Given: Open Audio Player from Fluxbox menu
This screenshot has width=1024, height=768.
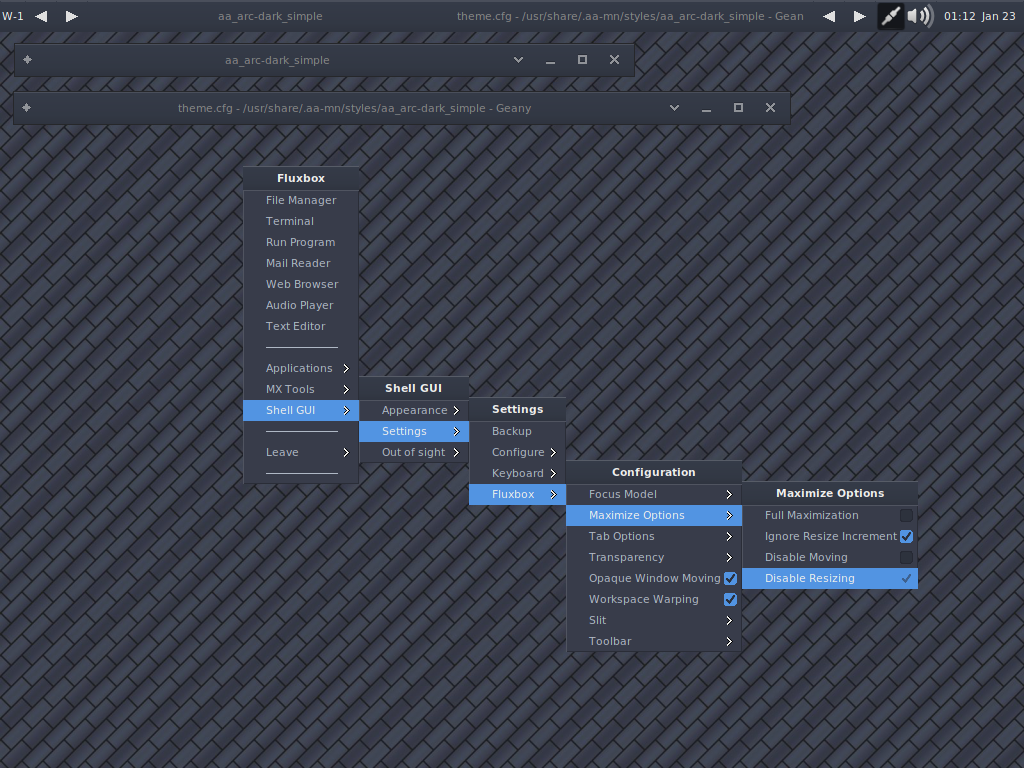Looking at the screenshot, I should click(x=301, y=305).
